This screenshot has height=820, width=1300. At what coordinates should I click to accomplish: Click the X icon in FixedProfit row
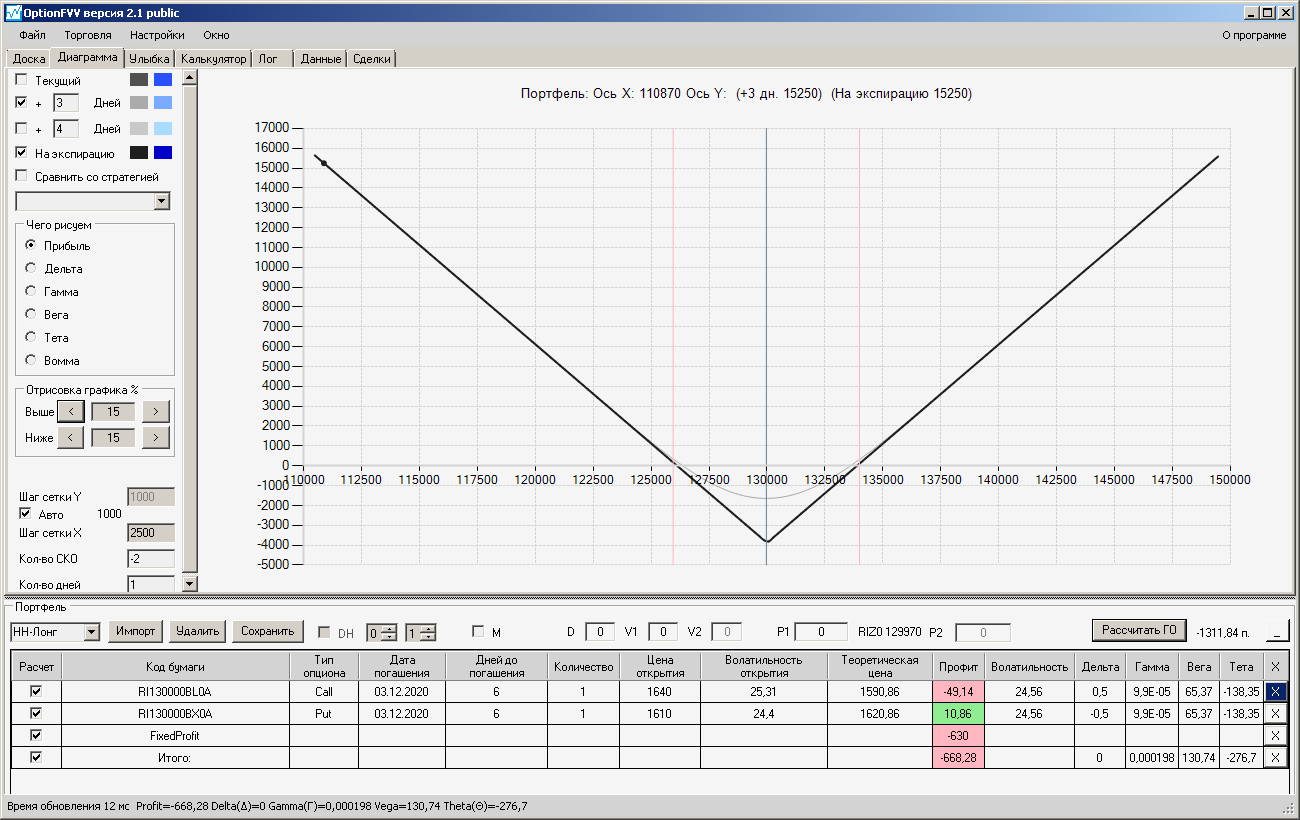[1275, 736]
